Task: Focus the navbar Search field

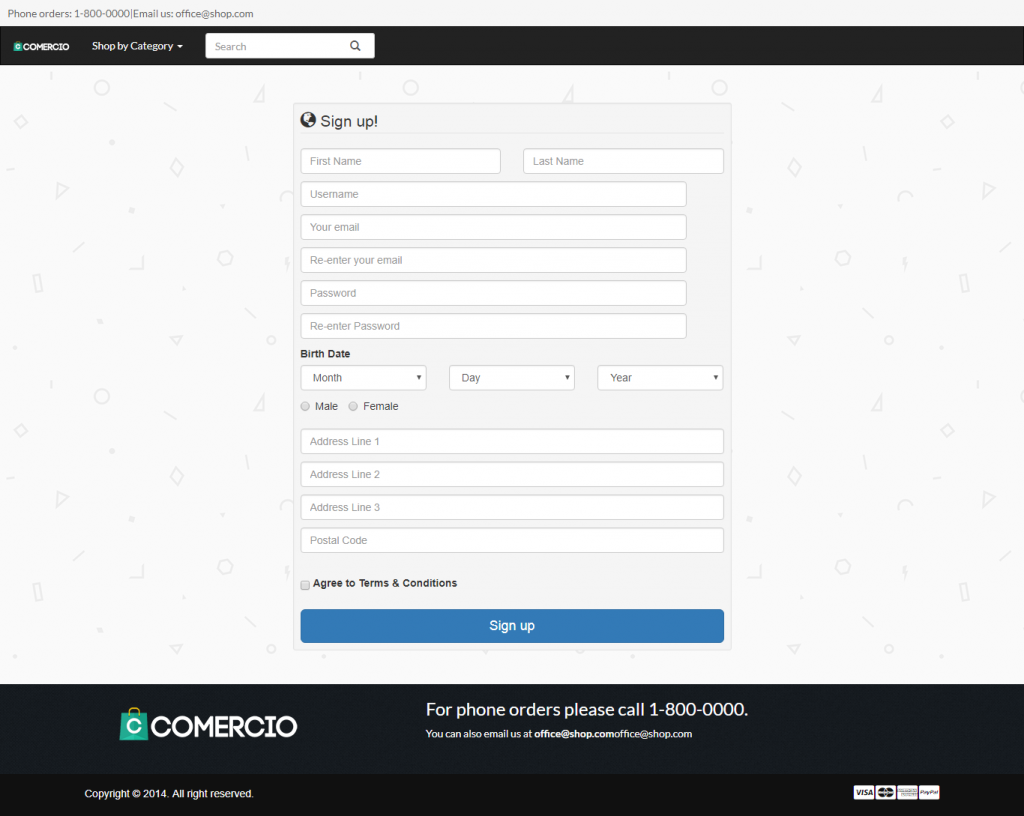Action: (275, 46)
